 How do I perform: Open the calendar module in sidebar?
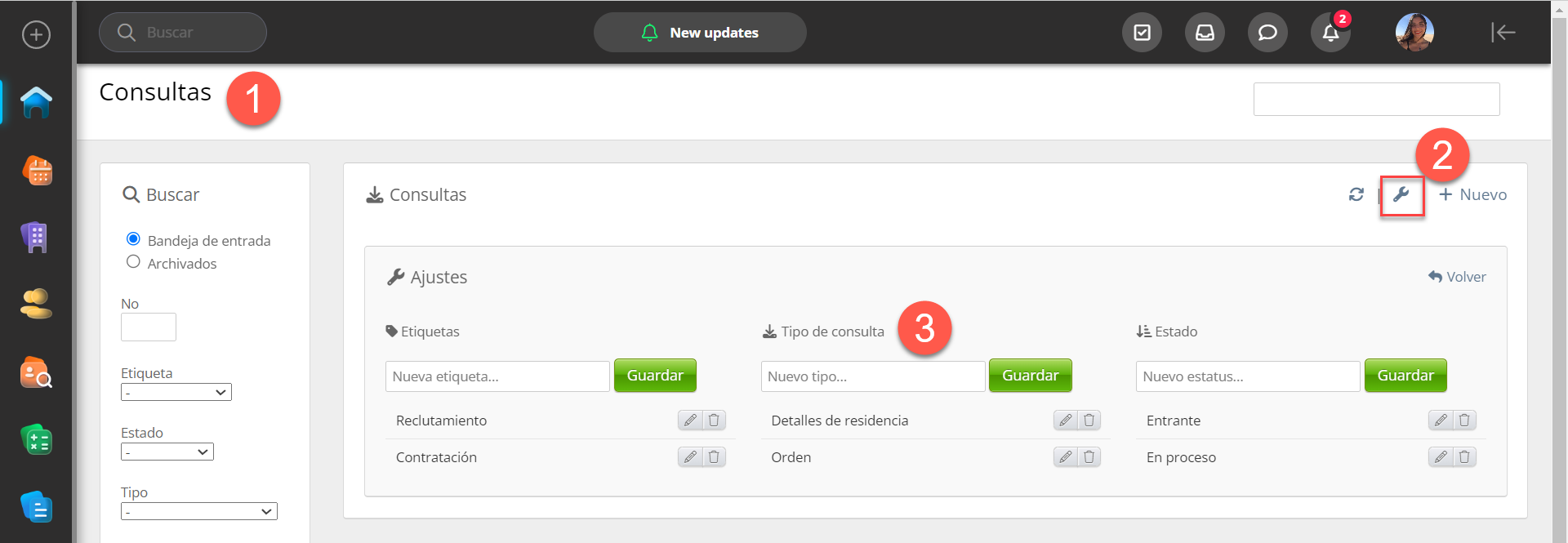[36, 171]
